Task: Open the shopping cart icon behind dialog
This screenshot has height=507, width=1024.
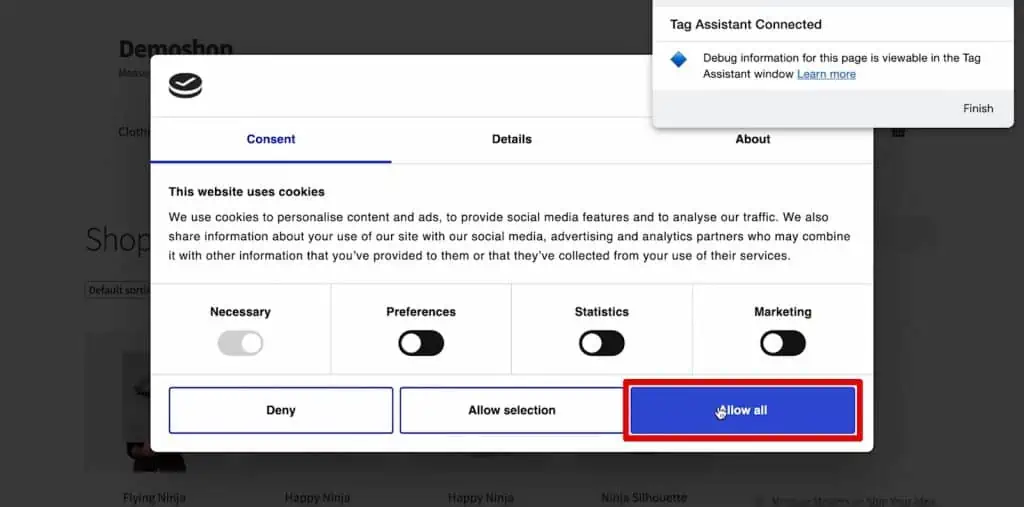Action: (x=898, y=132)
